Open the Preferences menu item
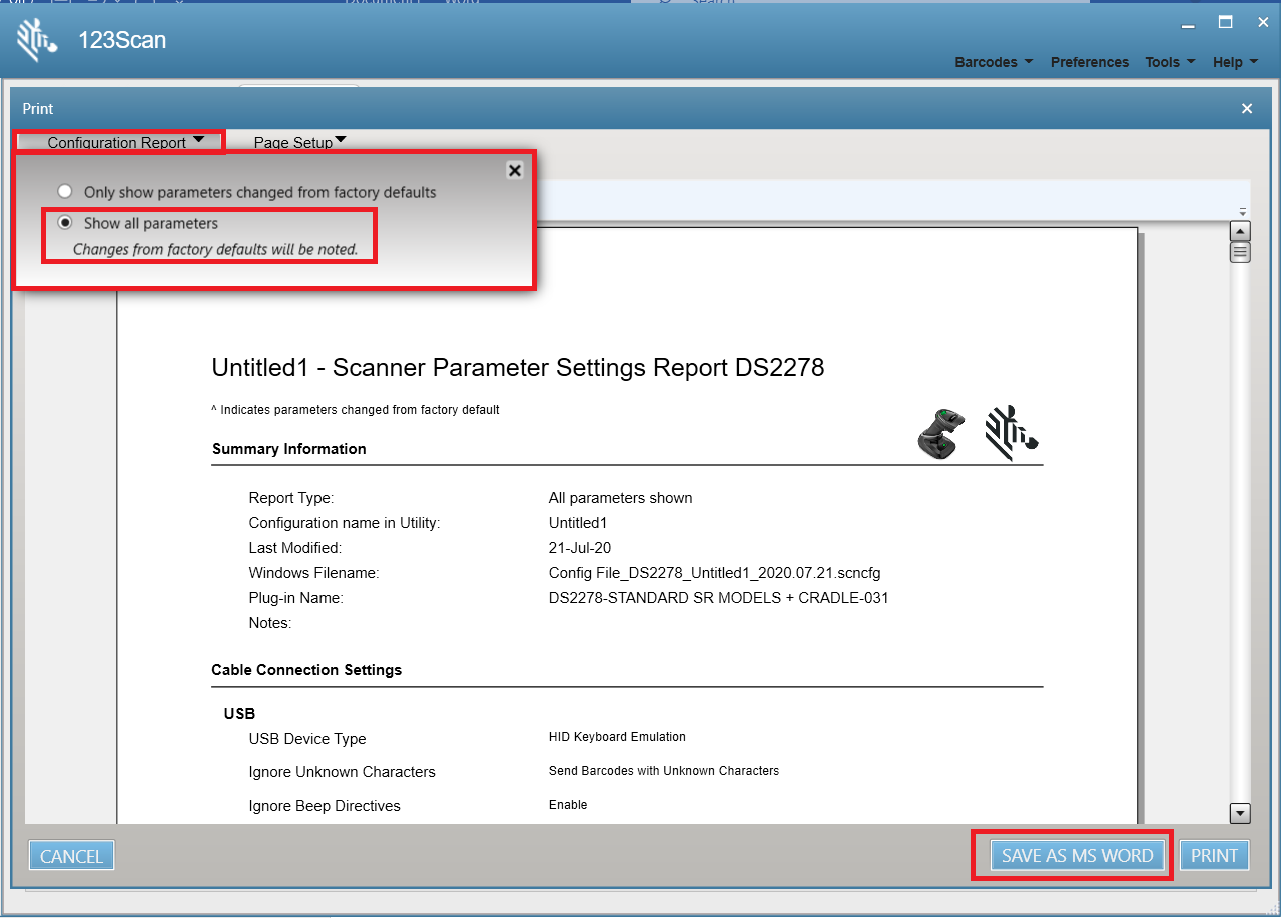 pos(1089,62)
